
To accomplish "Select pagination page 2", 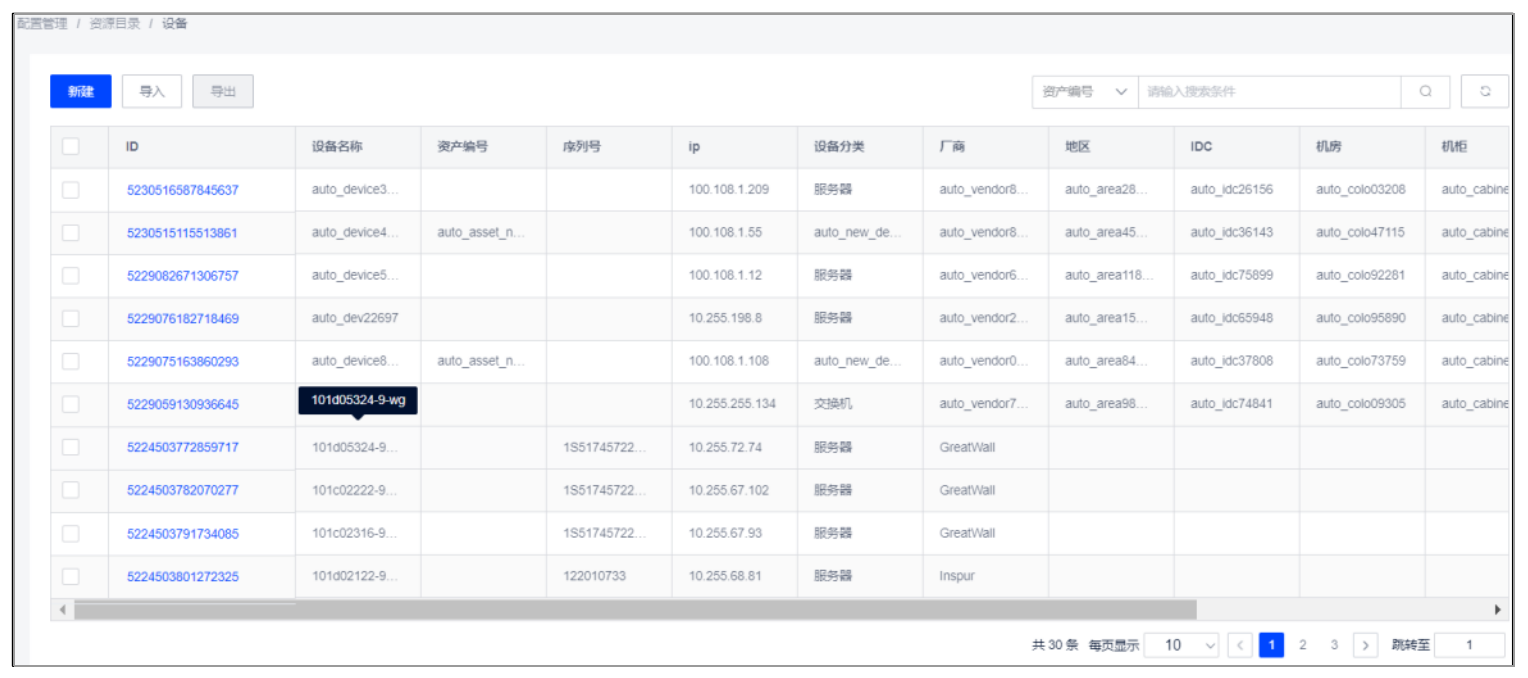I will coord(1302,645).
